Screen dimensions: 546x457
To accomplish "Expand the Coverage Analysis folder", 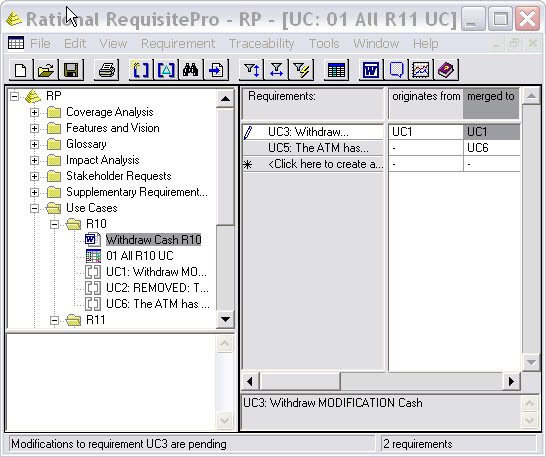I will tap(34, 112).
